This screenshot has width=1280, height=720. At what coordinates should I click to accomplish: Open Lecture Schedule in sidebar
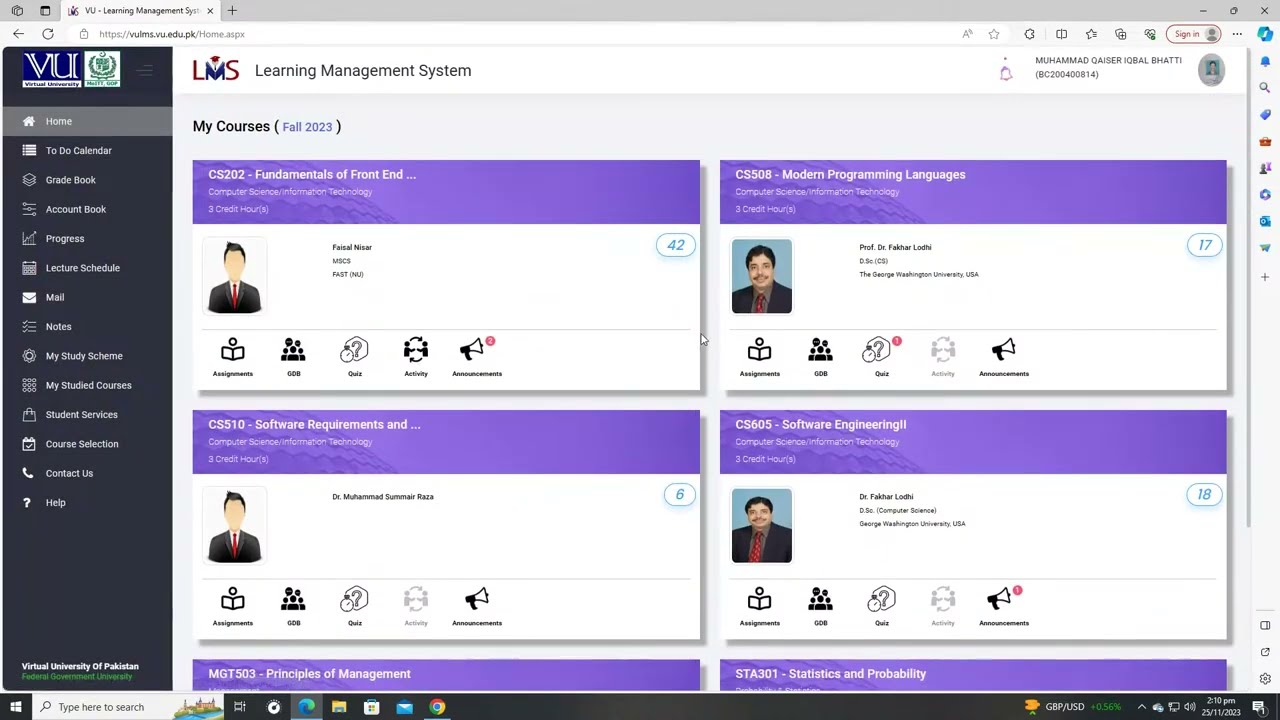pos(87,268)
